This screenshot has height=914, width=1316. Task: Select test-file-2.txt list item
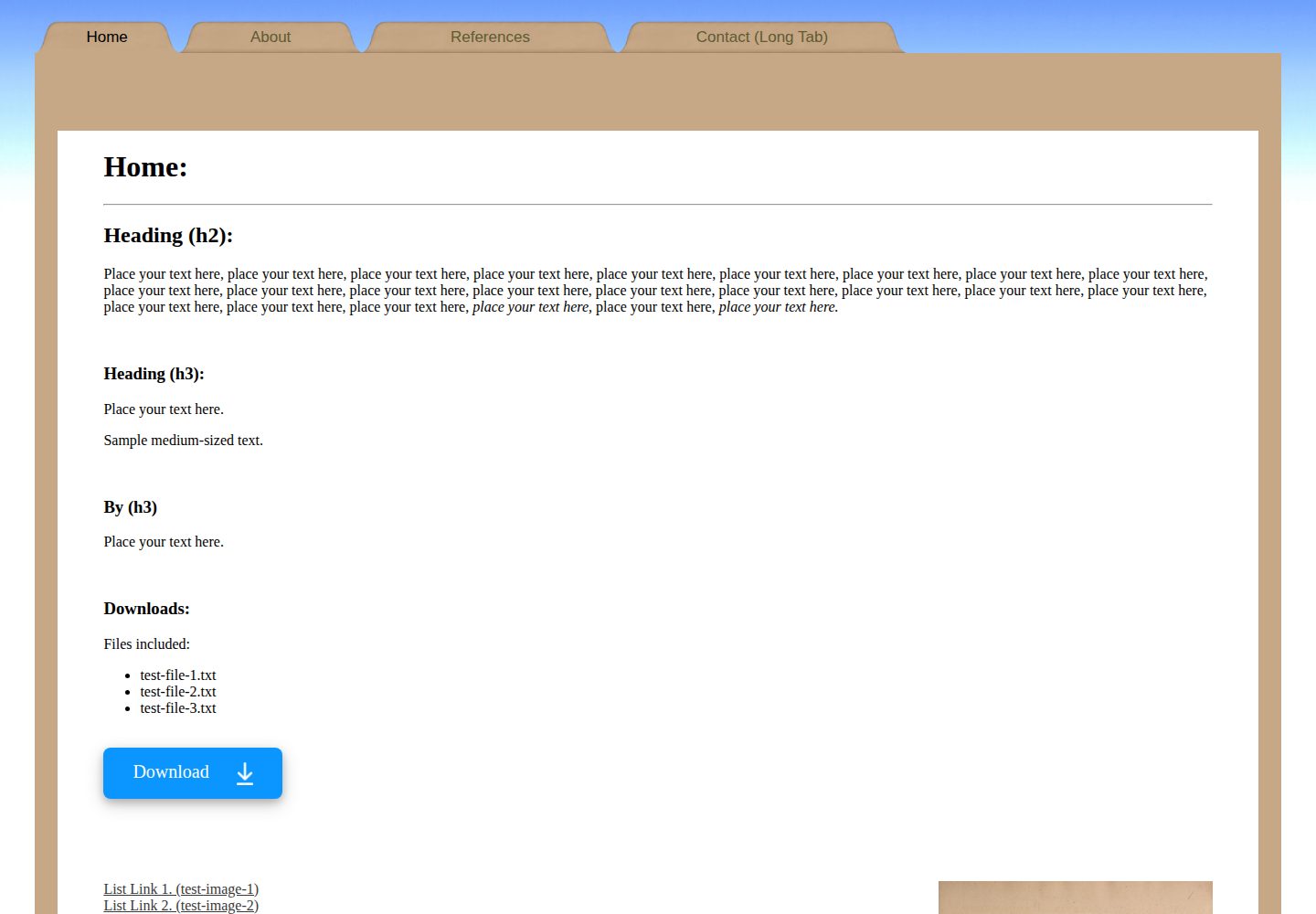(x=178, y=692)
